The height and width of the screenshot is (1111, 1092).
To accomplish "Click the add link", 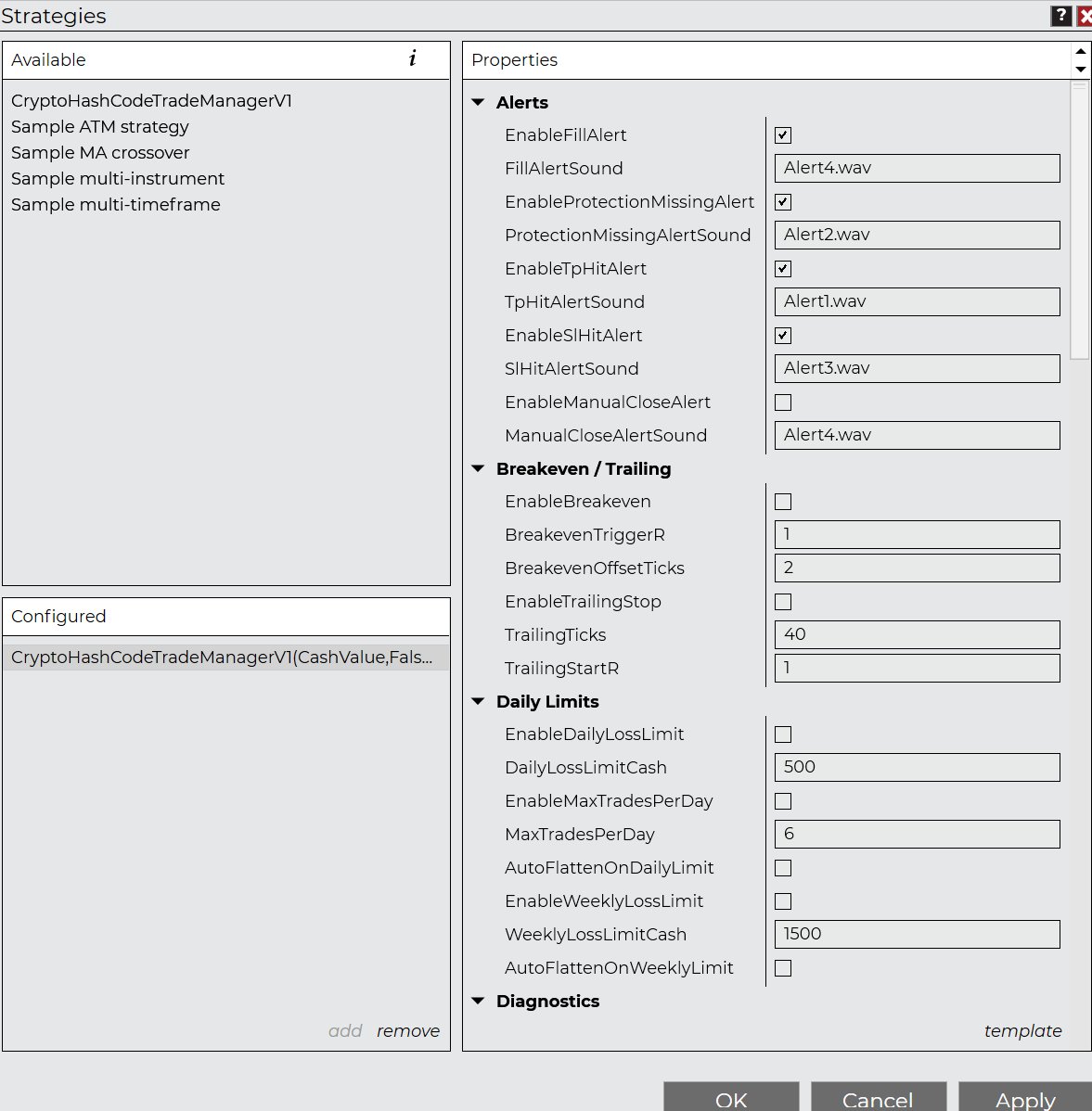I will pos(345,1031).
